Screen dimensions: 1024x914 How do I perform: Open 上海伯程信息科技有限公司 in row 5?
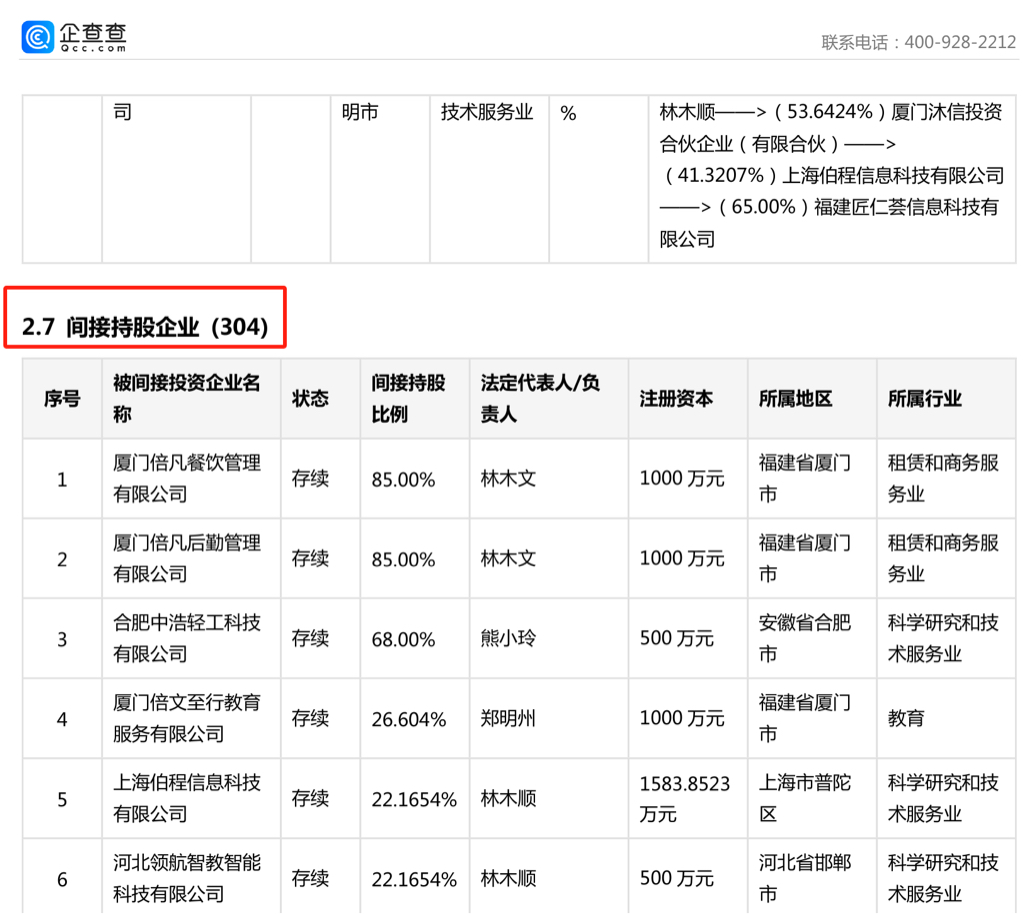[187, 798]
